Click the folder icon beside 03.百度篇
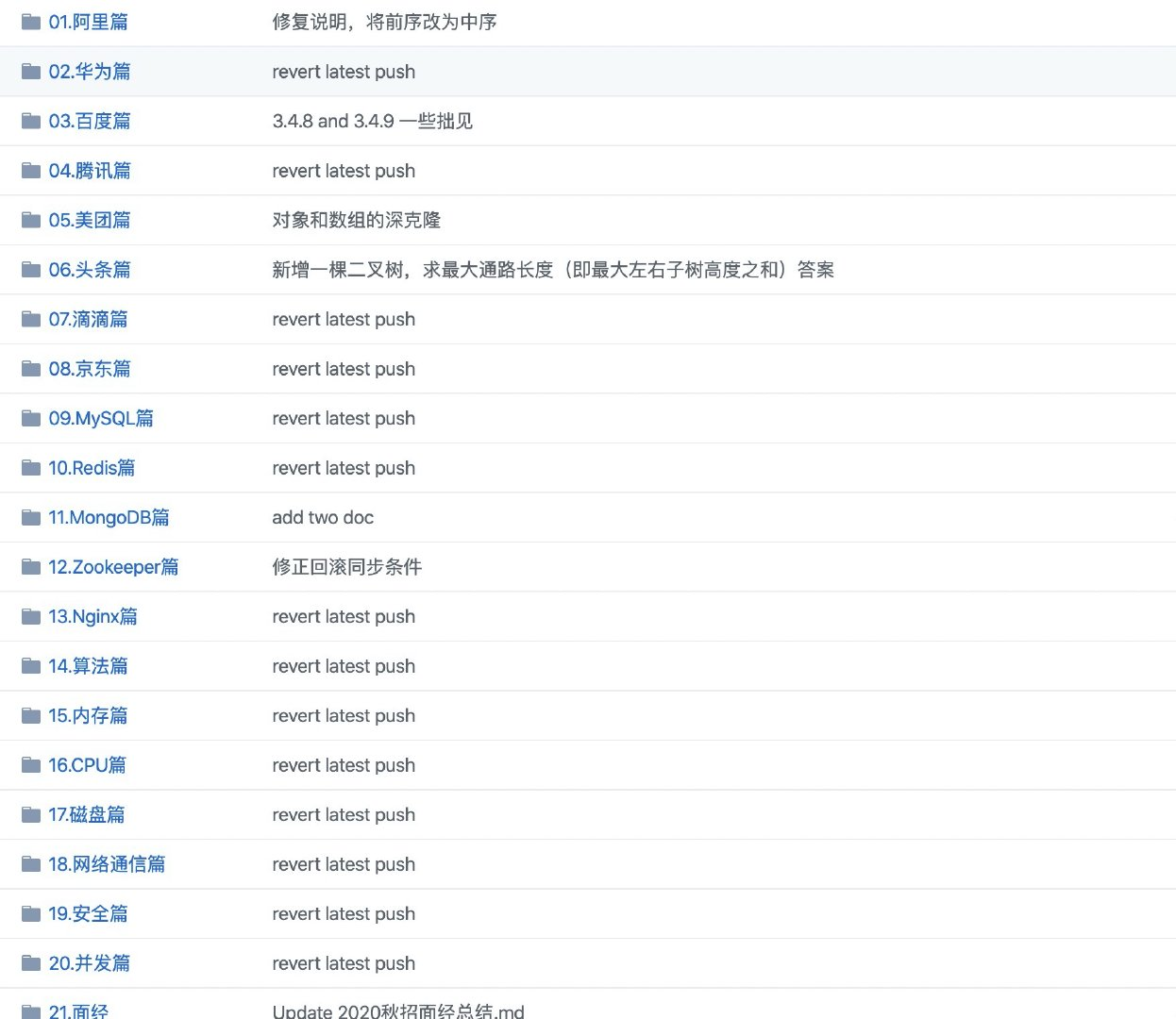 [x=31, y=121]
